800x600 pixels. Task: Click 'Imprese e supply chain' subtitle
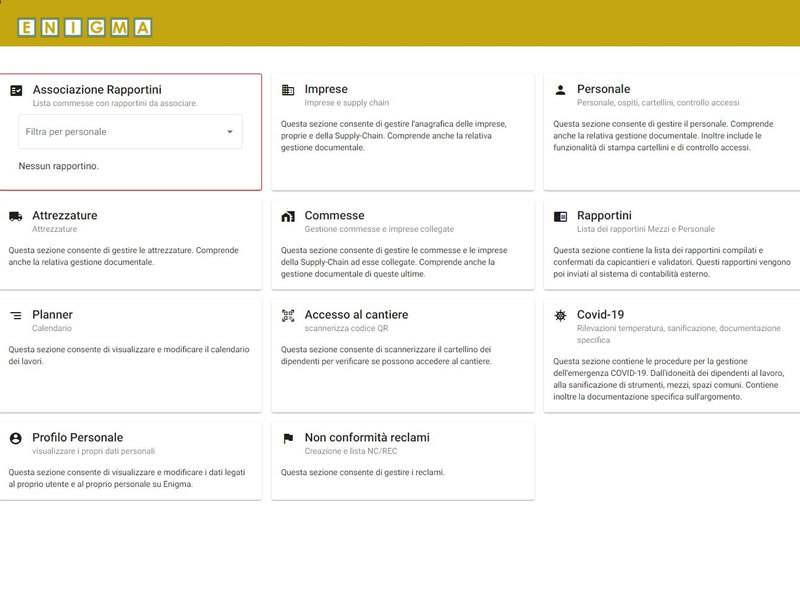tap(347, 103)
